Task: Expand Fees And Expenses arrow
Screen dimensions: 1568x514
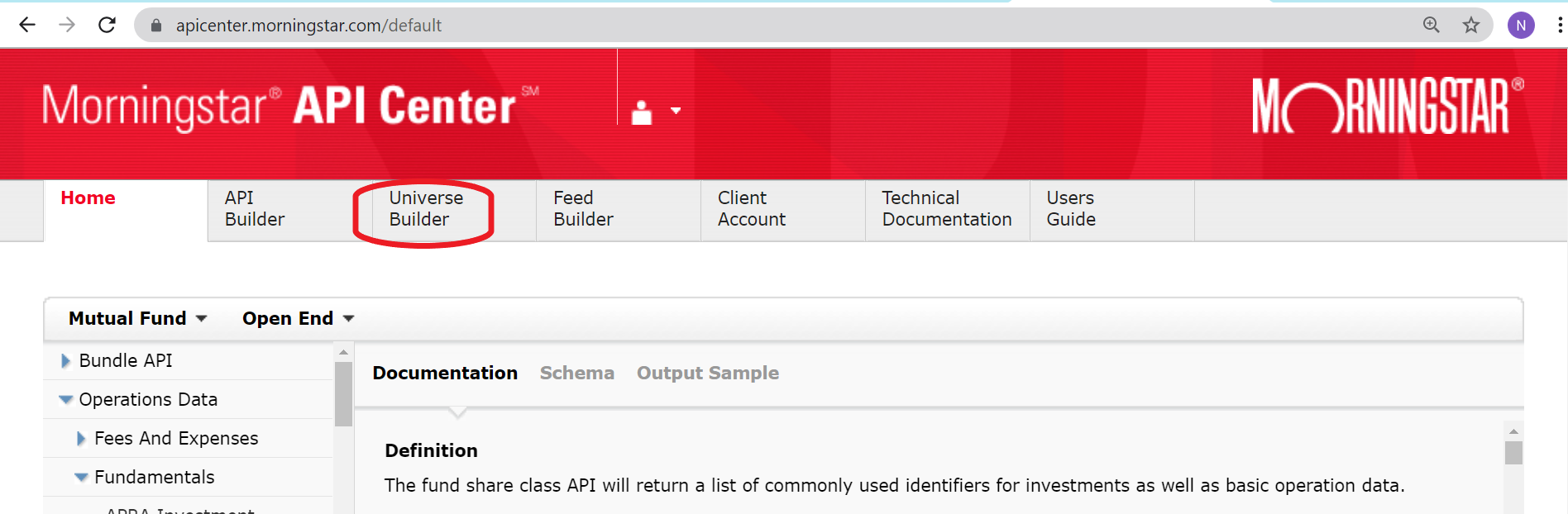Action: pyautogui.click(x=81, y=439)
